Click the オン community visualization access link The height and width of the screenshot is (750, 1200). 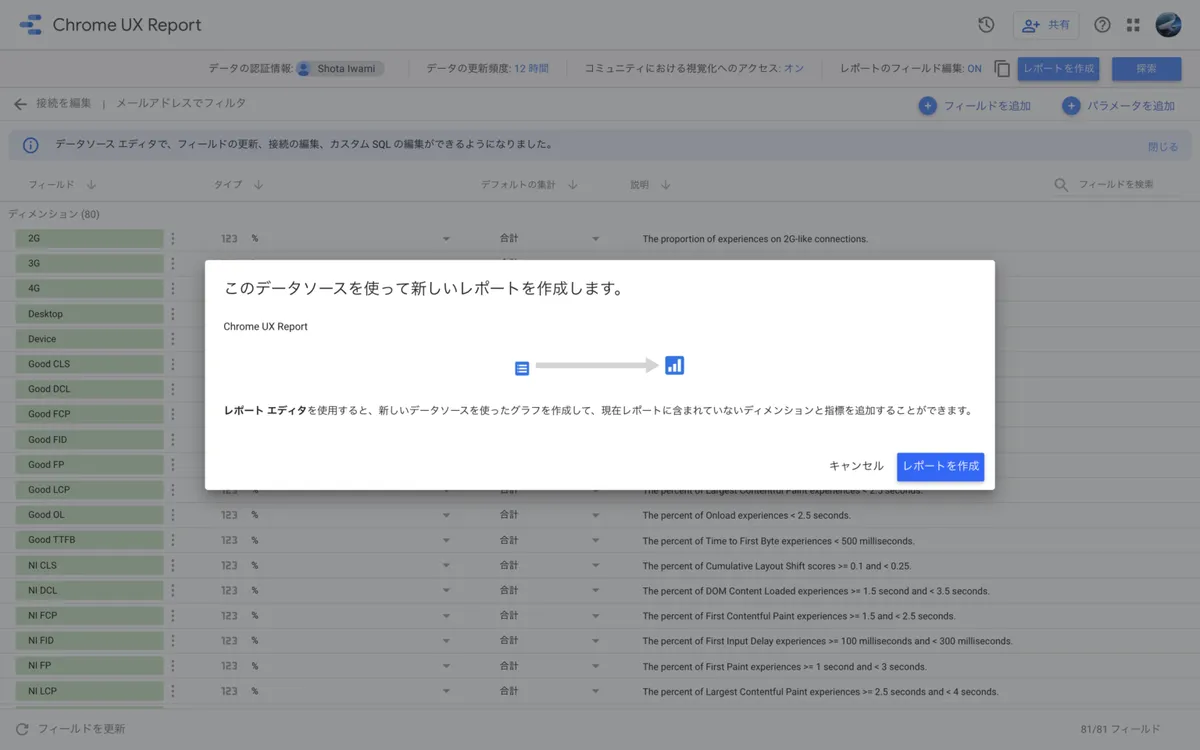pos(794,69)
